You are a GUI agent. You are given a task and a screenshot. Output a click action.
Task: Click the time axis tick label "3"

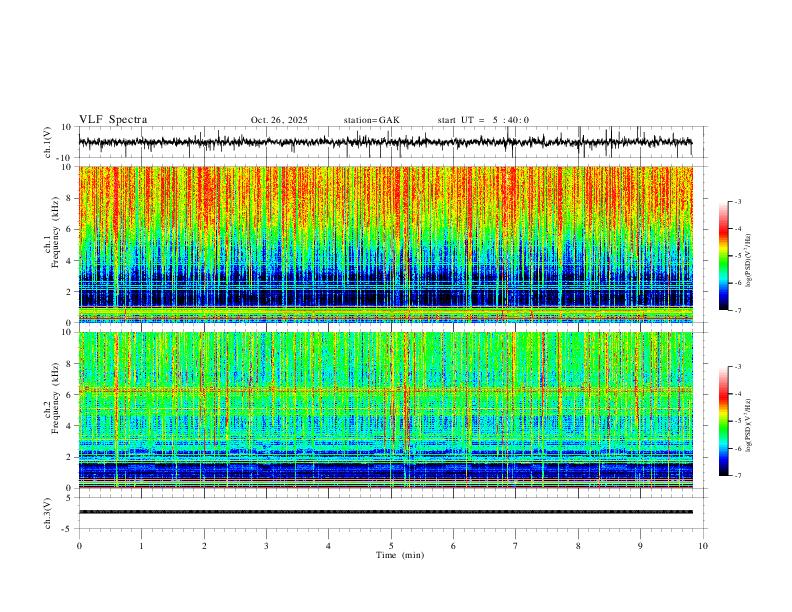(266, 546)
